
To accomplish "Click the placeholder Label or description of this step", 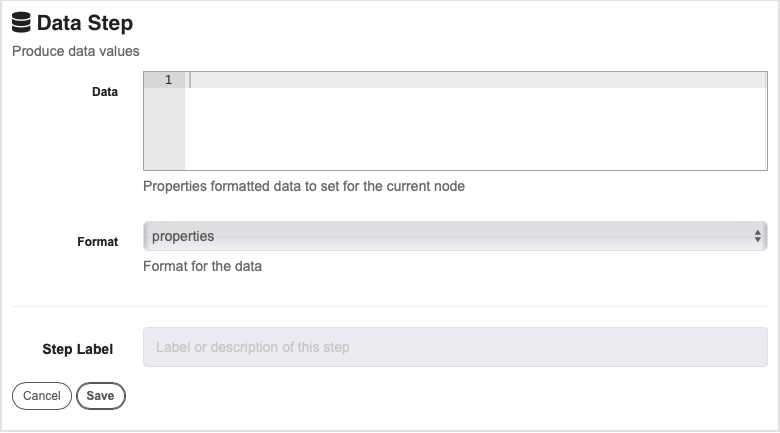I will pos(253,347).
